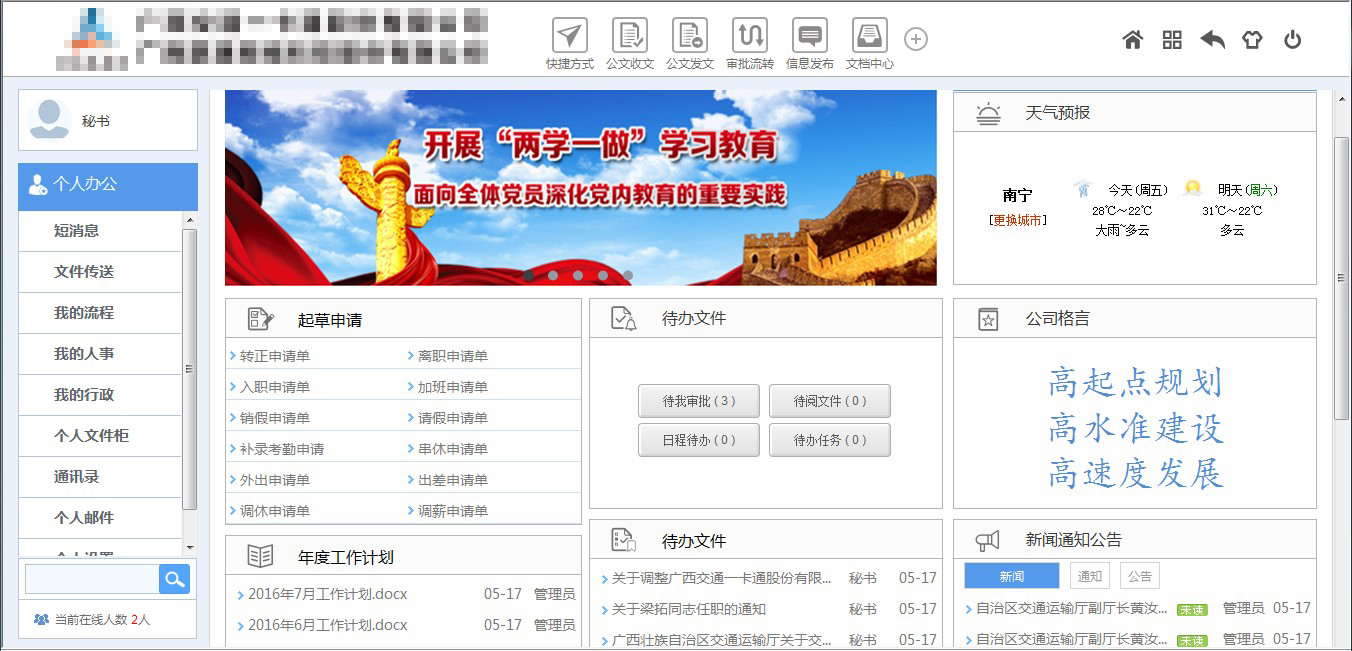This screenshot has height=651, width=1352.
Task: Click the sidebar search input field
Action: pos(92,579)
